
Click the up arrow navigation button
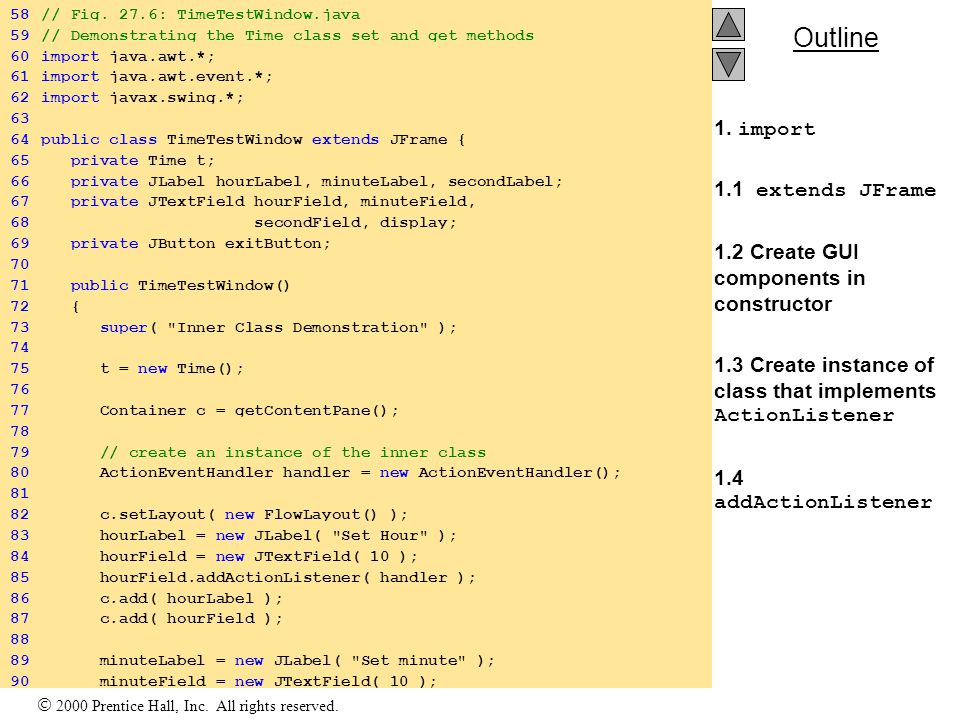728,24
